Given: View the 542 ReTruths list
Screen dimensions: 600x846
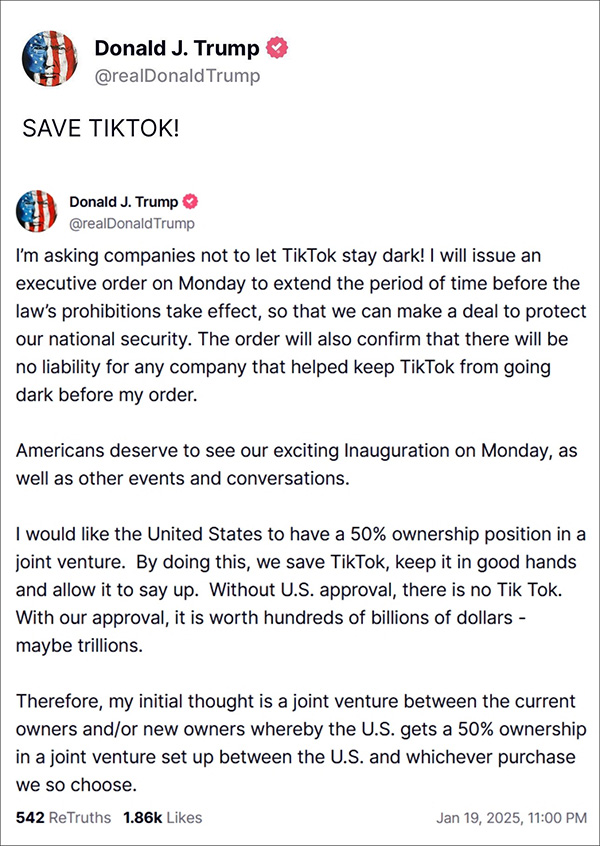Looking at the screenshot, I should click(64, 818).
